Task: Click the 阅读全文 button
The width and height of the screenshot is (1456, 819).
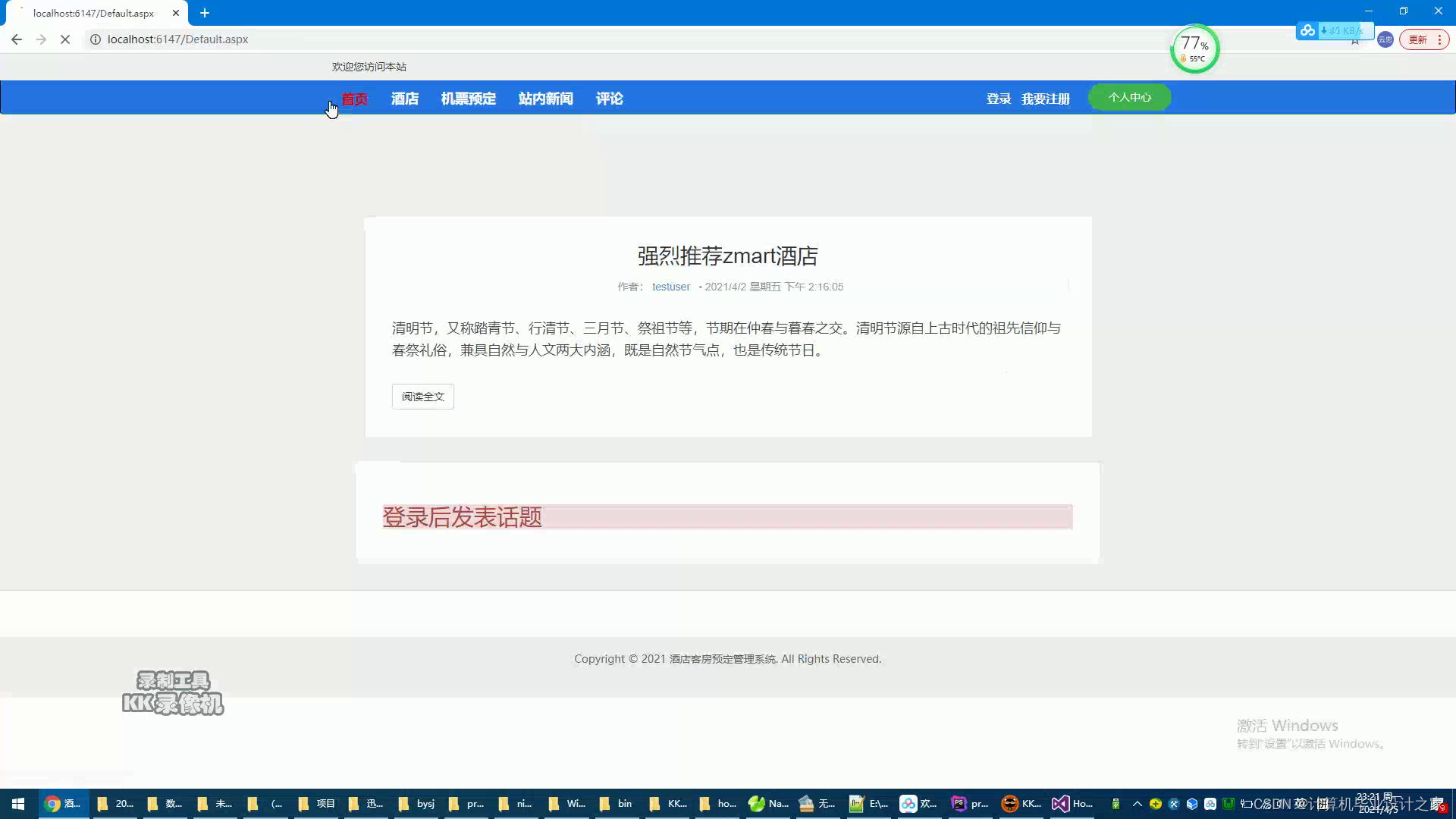Action: pyautogui.click(x=422, y=397)
